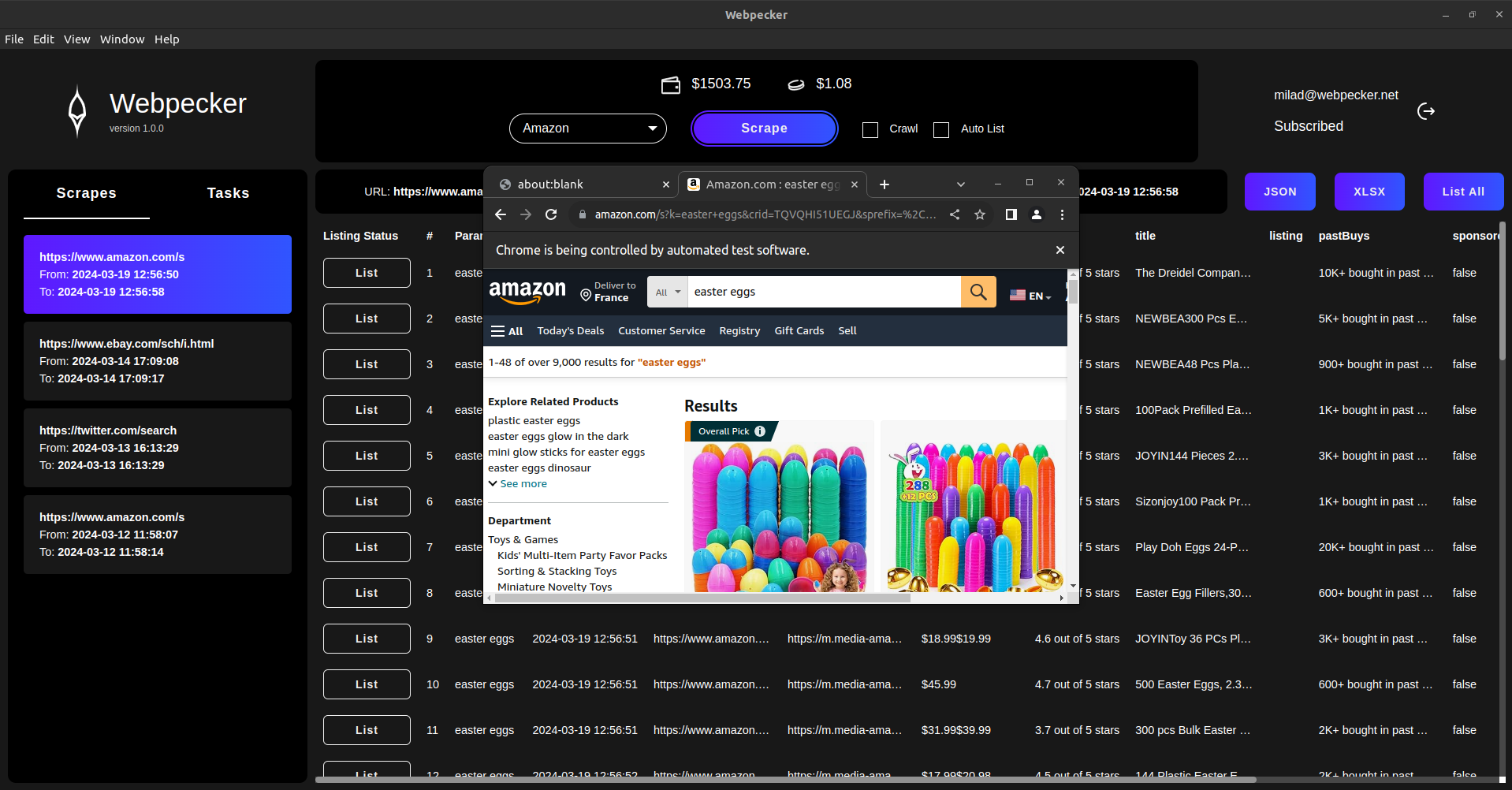Bookmark the page with the star icon
The width and height of the screenshot is (1512, 790).
[x=980, y=214]
